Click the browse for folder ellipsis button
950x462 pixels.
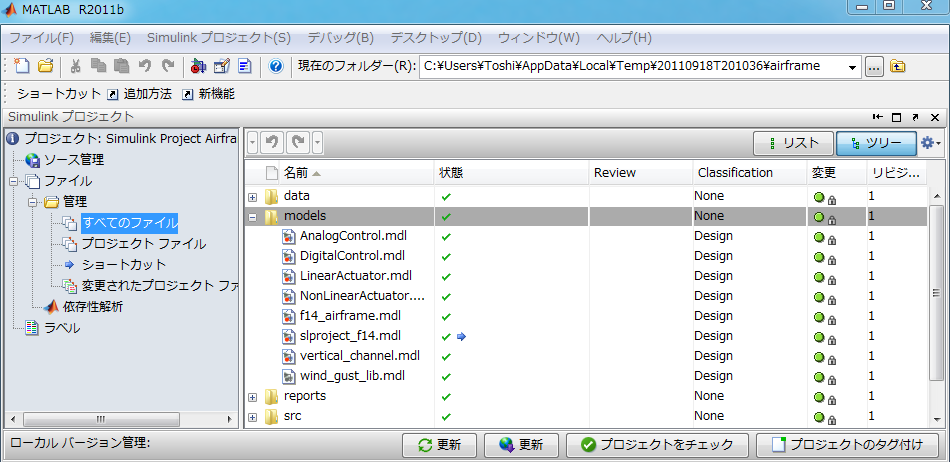873,67
